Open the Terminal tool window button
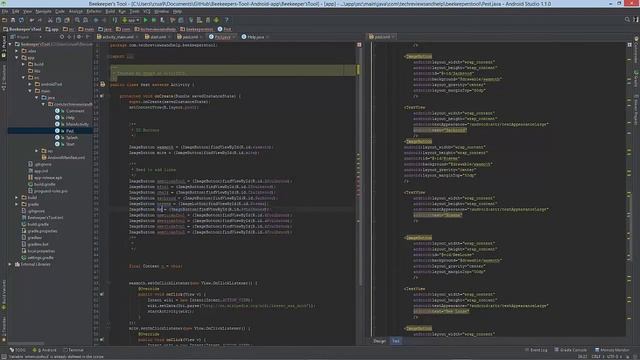The height and width of the screenshot is (360, 640). tap(73, 350)
